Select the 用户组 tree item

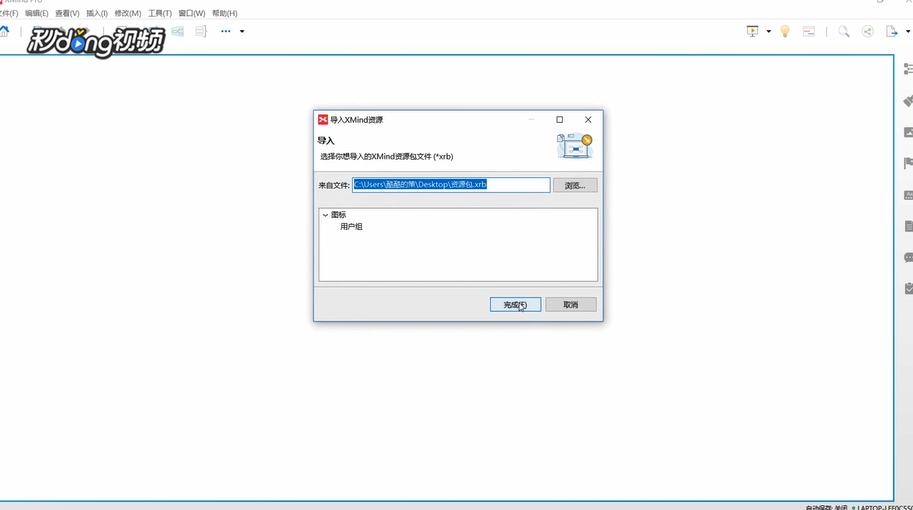click(351, 226)
